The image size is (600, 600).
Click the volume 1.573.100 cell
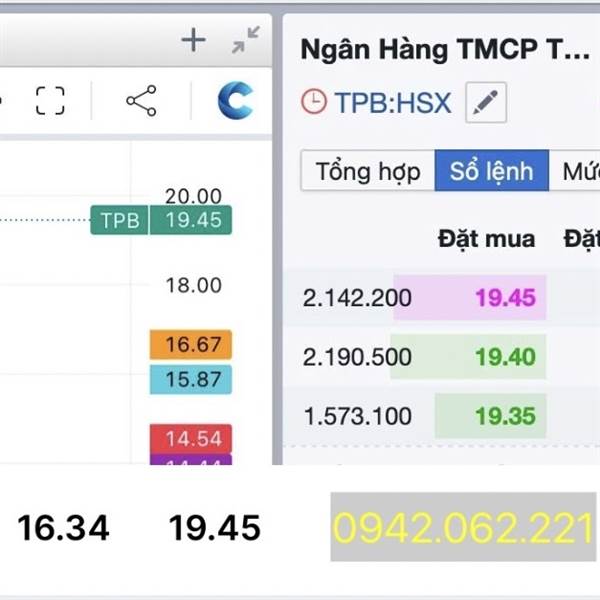tap(357, 416)
